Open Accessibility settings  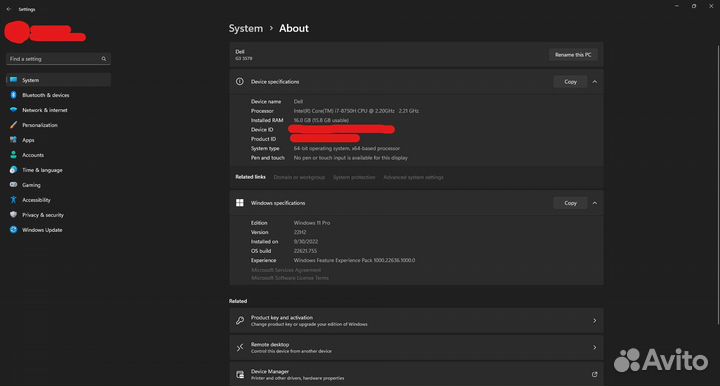[58, 200]
